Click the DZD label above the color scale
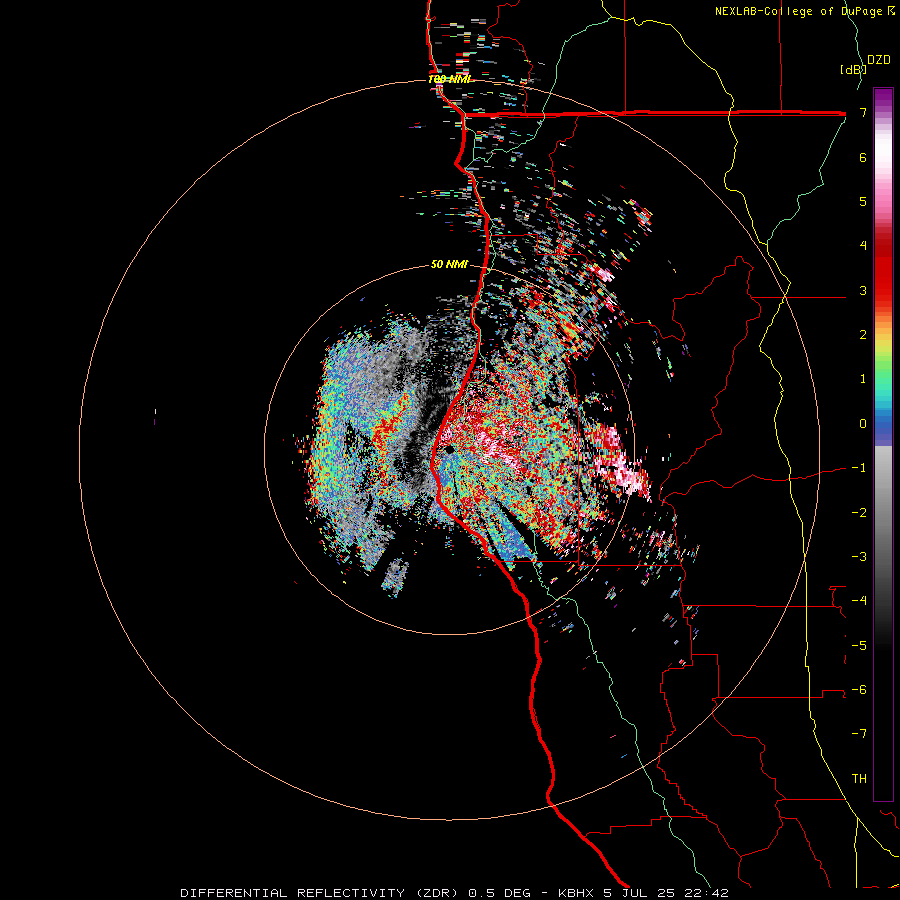 tap(879, 60)
